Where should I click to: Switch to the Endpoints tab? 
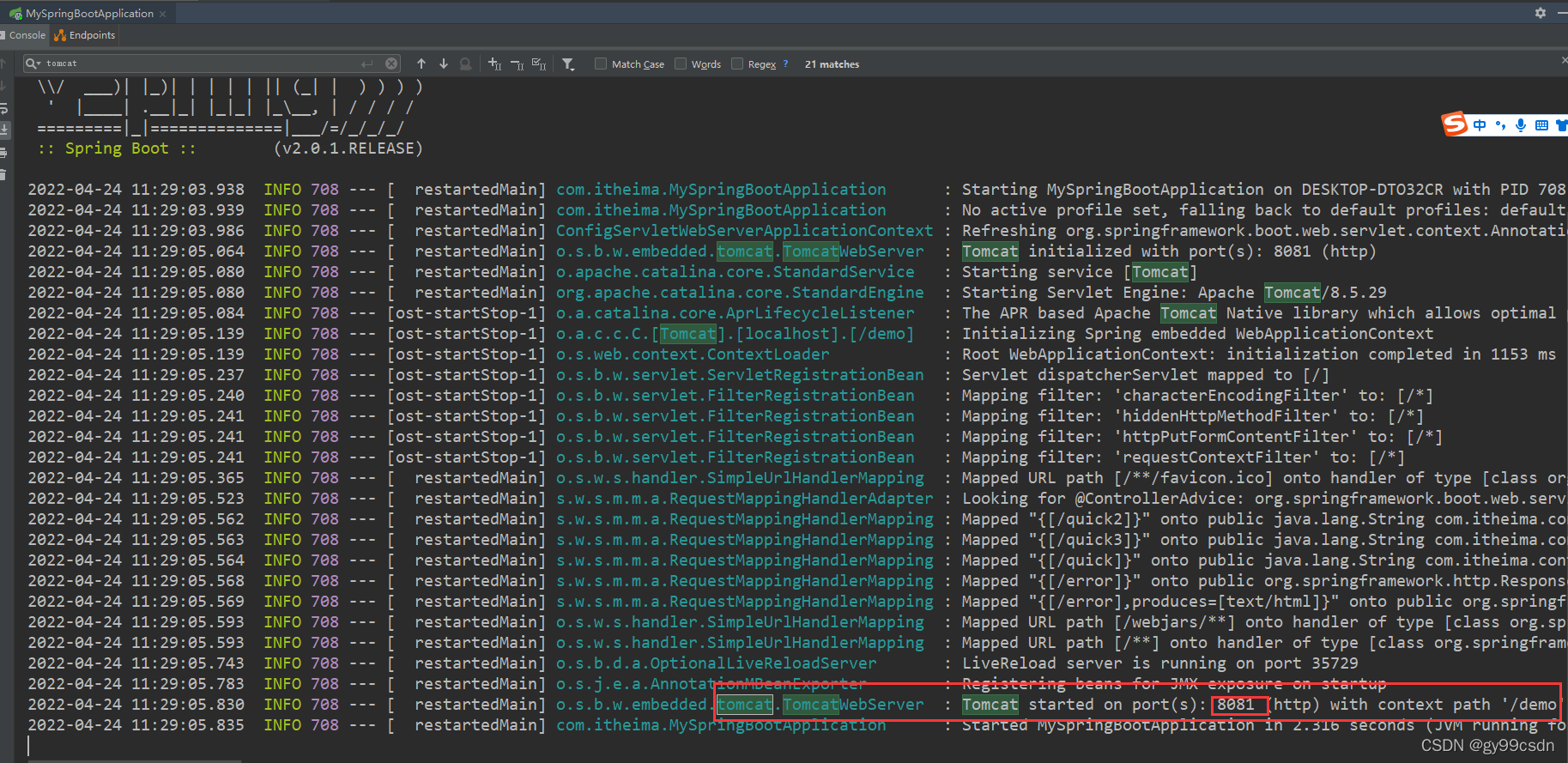click(85, 35)
